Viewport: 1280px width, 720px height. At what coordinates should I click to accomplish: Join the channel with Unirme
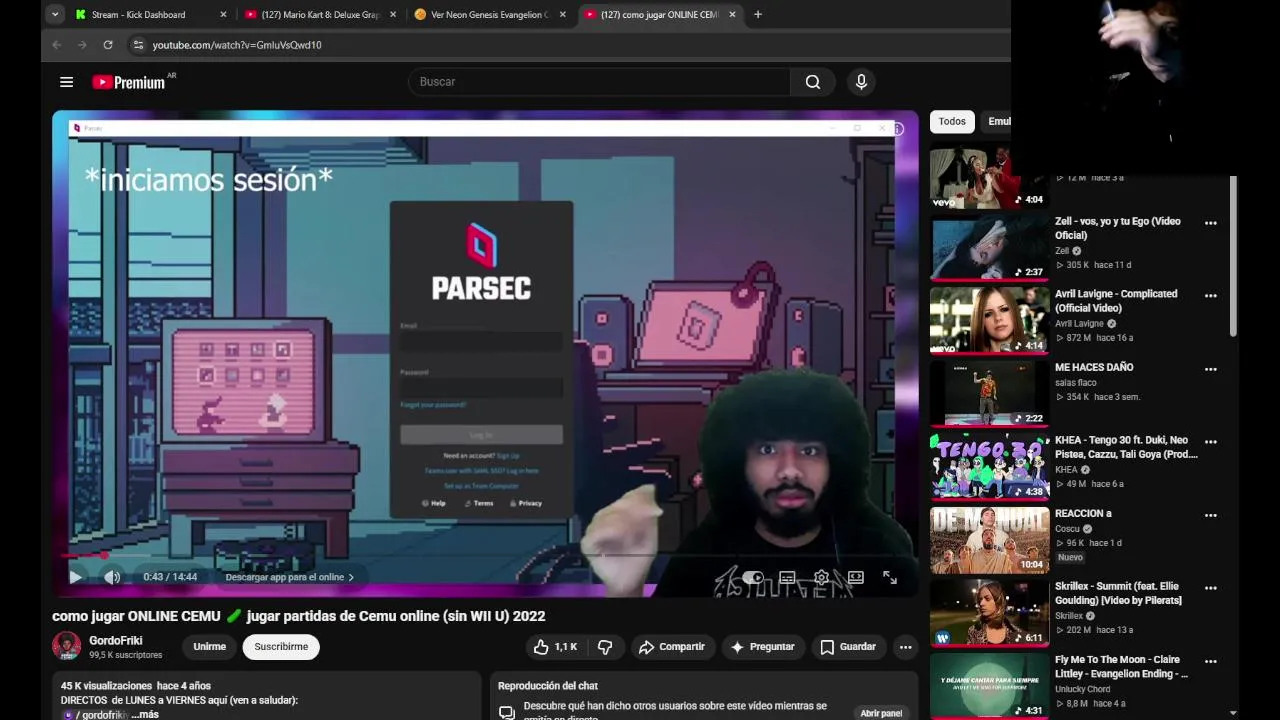coord(209,647)
